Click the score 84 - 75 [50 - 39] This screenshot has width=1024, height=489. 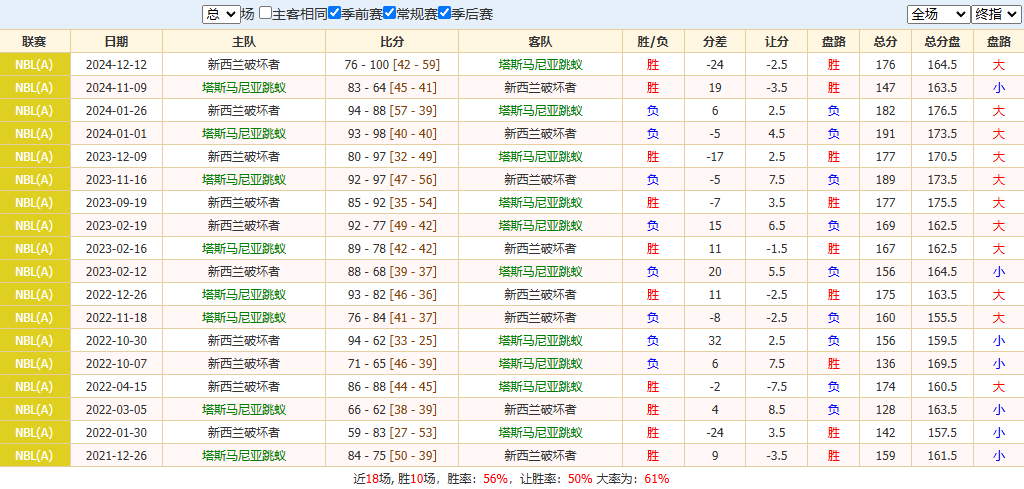point(392,456)
